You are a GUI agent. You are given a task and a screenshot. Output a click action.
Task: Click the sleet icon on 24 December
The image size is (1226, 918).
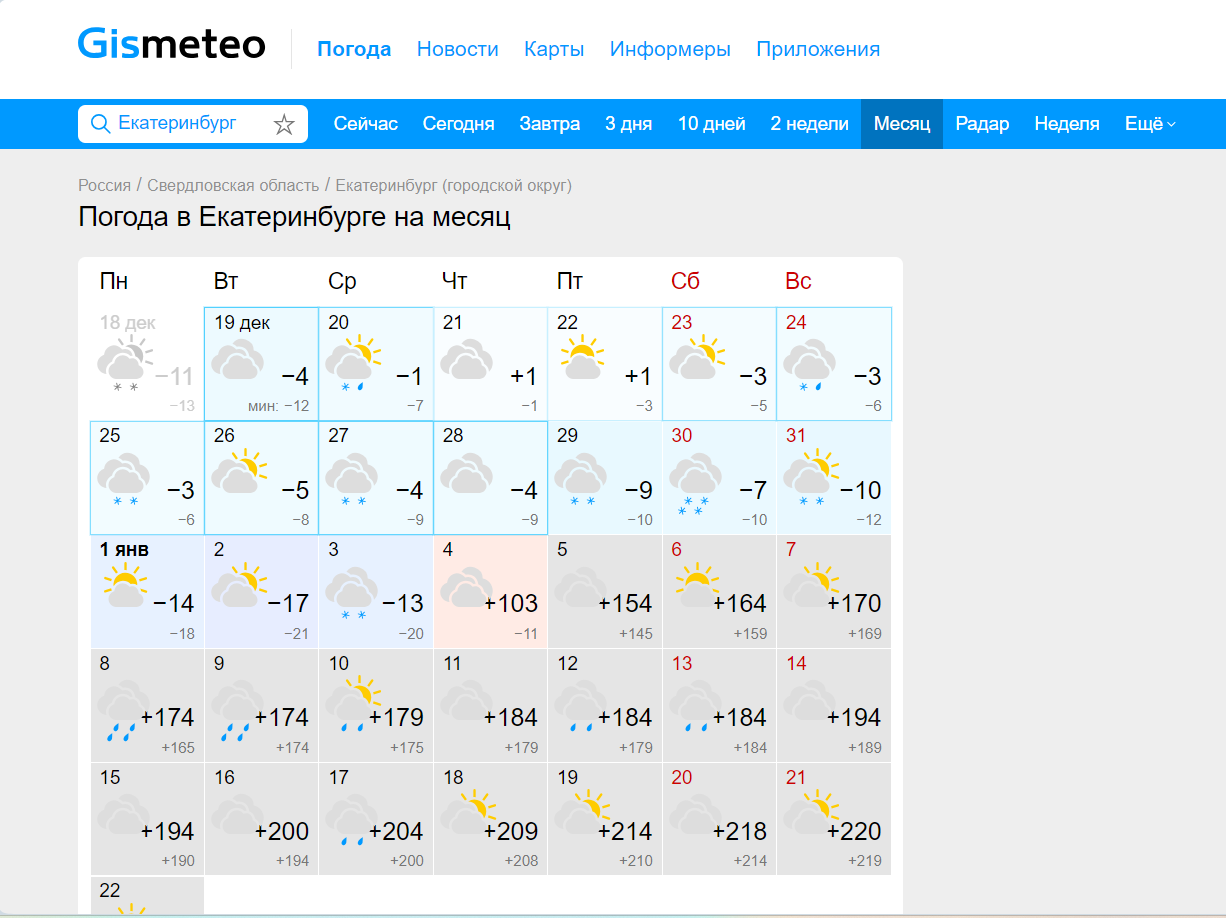(808, 364)
